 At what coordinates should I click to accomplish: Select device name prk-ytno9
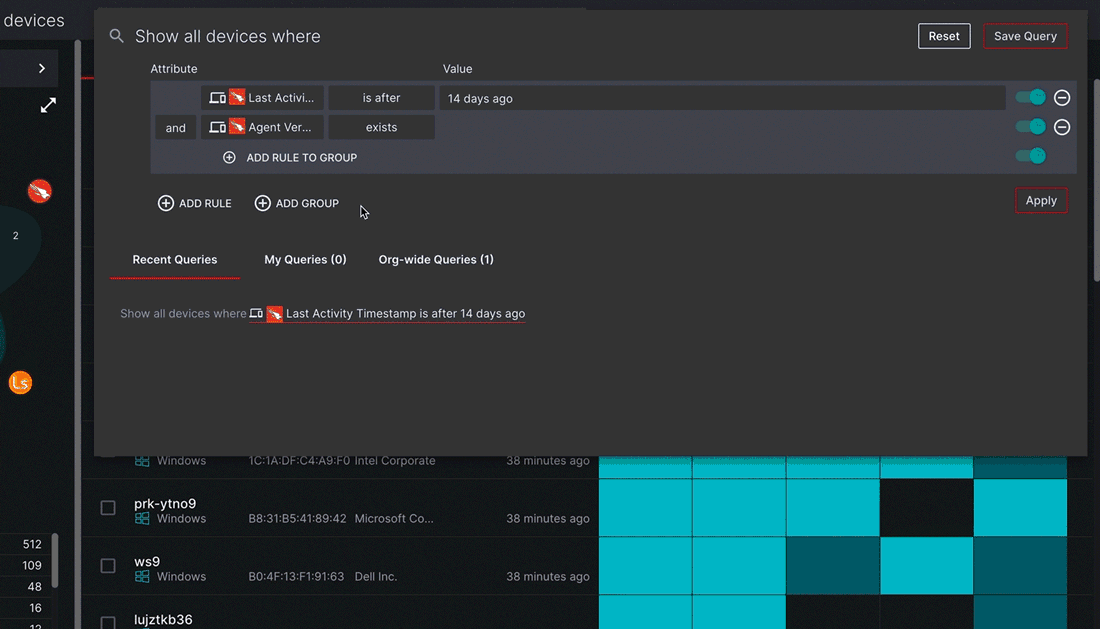click(165, 503)
